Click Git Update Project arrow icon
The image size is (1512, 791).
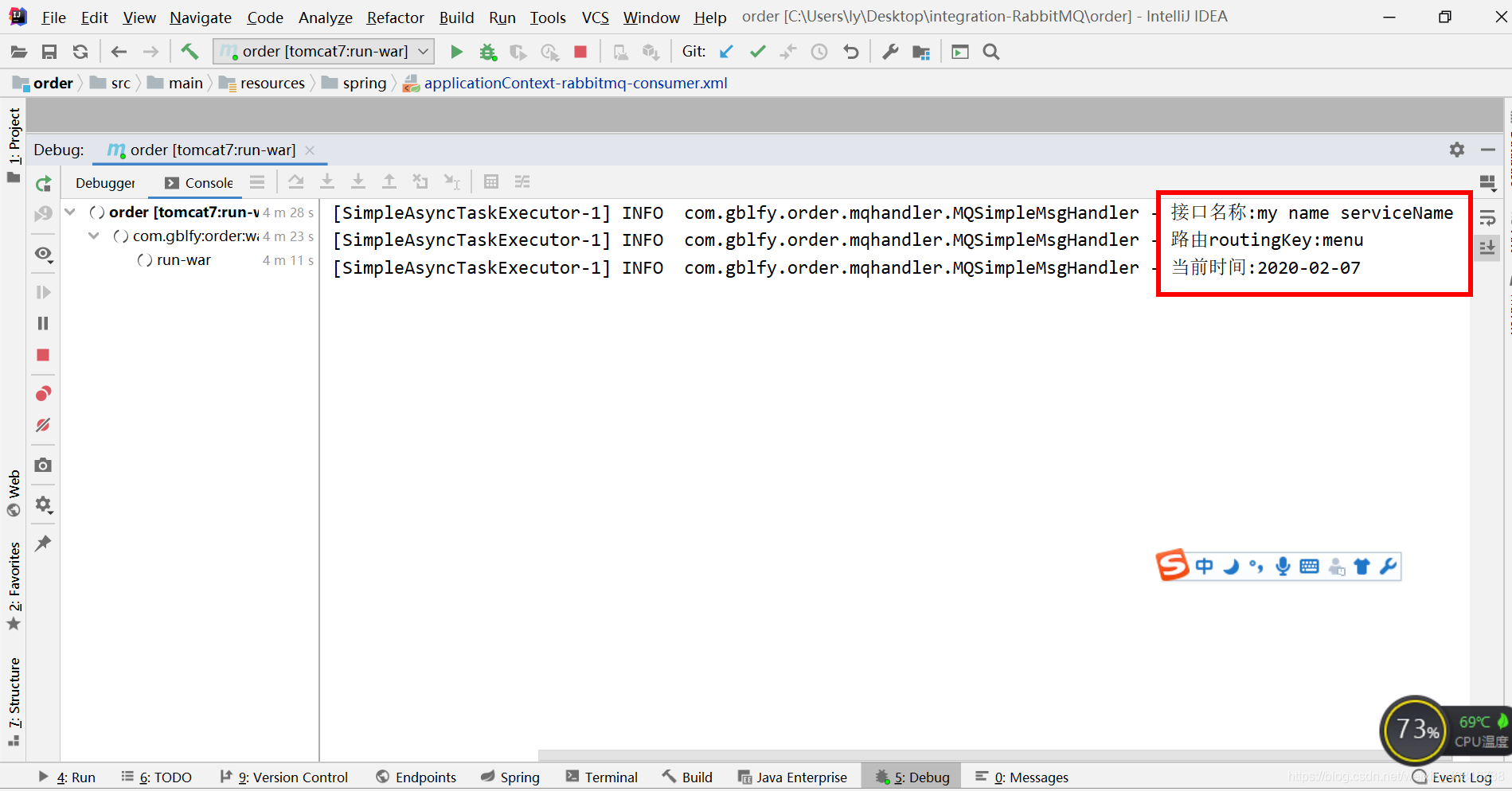(726, 52)
